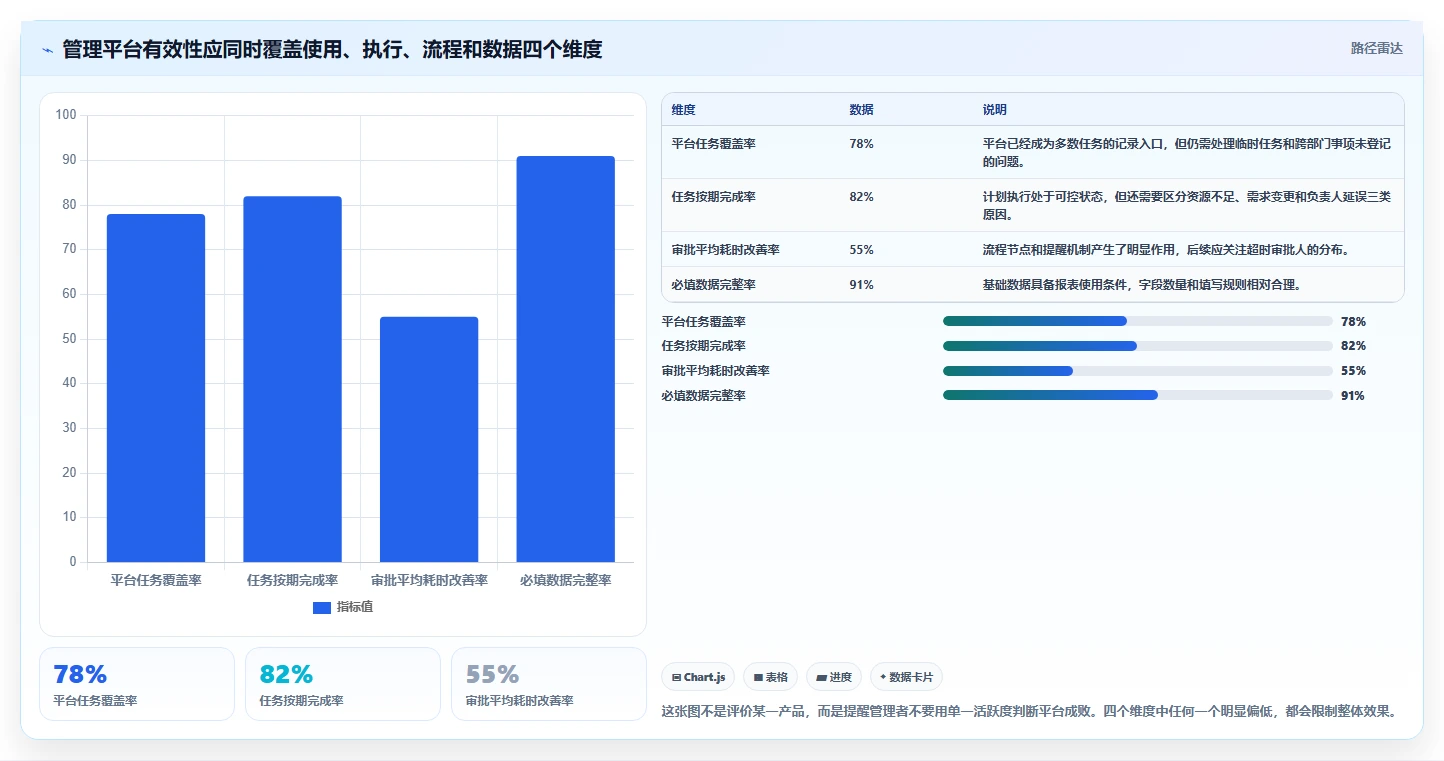The height and width of the screenshot is (761, 1444).
Task: Click the 78% value next to its progress bar
Action: [1353, 321]
